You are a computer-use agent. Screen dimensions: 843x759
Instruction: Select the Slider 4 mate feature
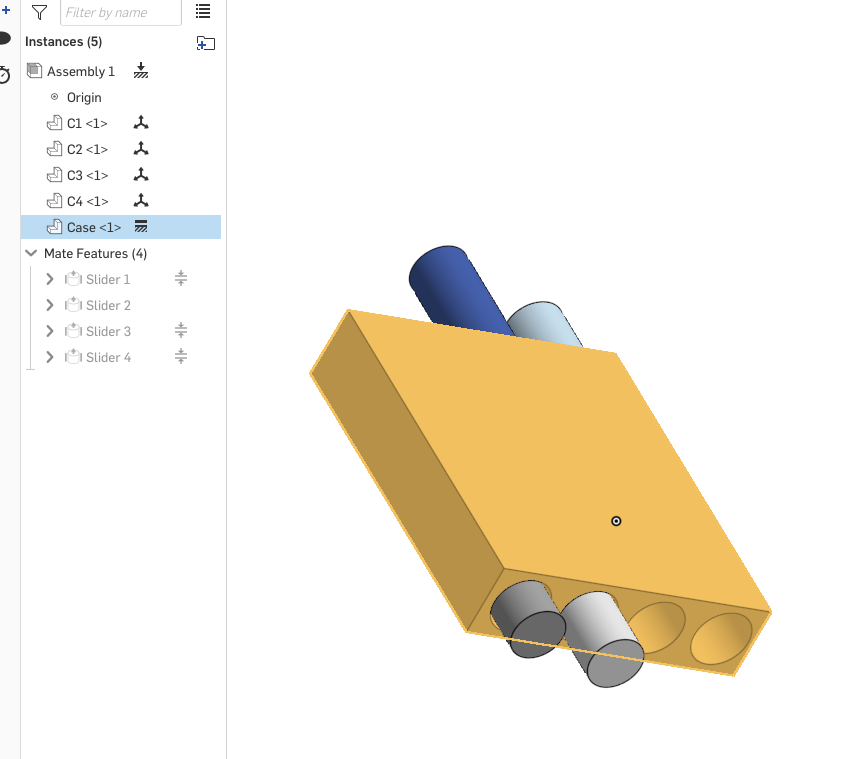click(x=108, y=357)
